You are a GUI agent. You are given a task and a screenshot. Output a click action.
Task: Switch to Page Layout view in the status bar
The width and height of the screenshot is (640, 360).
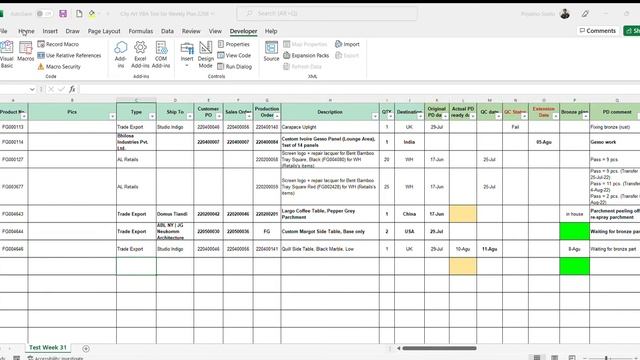(x=554, y=358)
